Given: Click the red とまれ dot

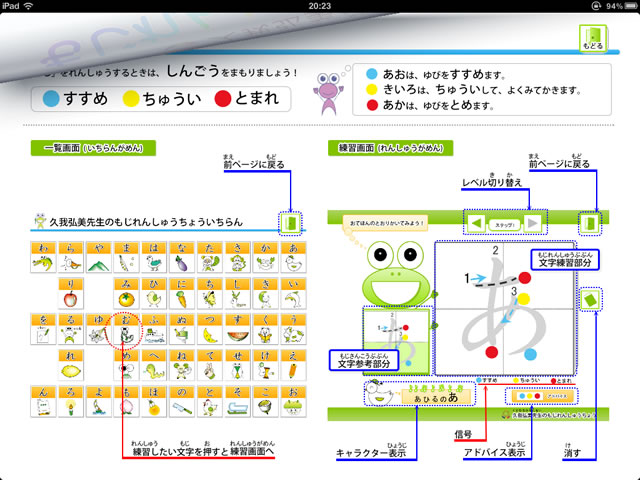Looking at the screenshot, I should [x=223, y=99].
